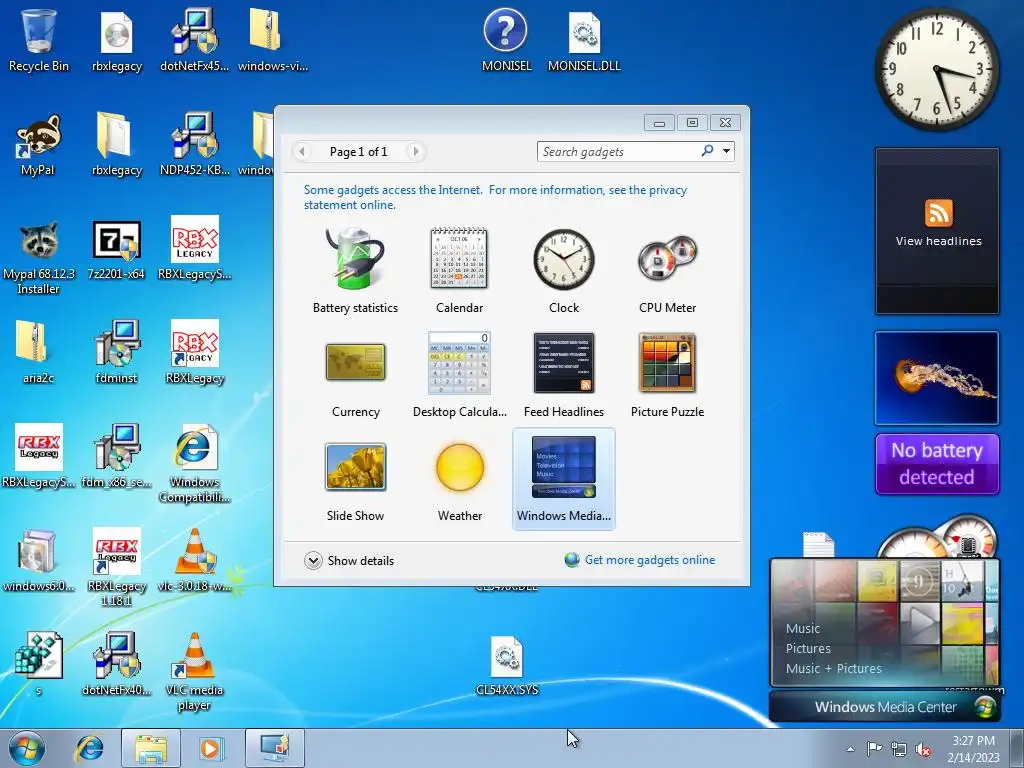Select CL54XX.SYS file icon
This screenshot has height=768, width=1024.
507,665
